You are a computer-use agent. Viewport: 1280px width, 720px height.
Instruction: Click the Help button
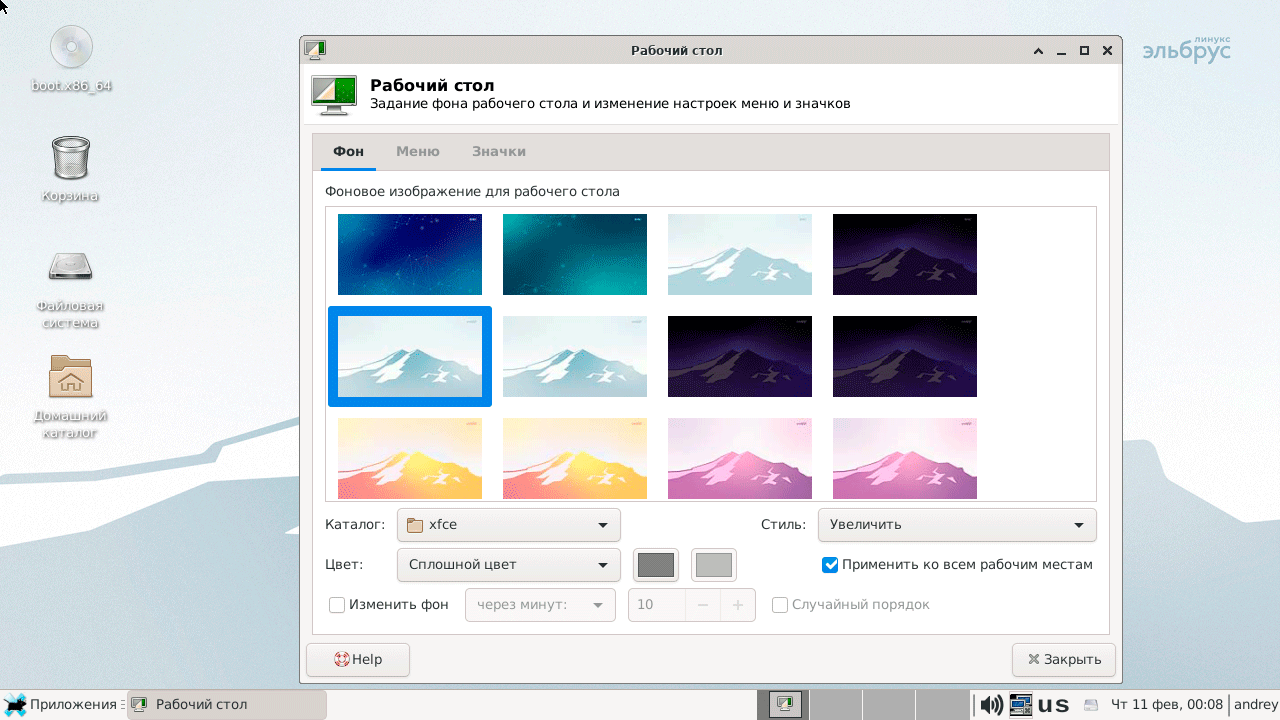coord(358,660)
